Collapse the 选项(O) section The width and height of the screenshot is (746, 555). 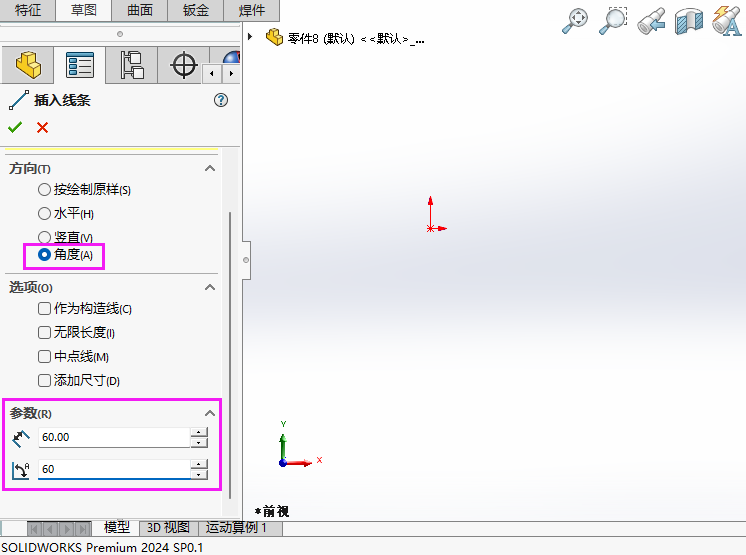[x=210, y=287]
